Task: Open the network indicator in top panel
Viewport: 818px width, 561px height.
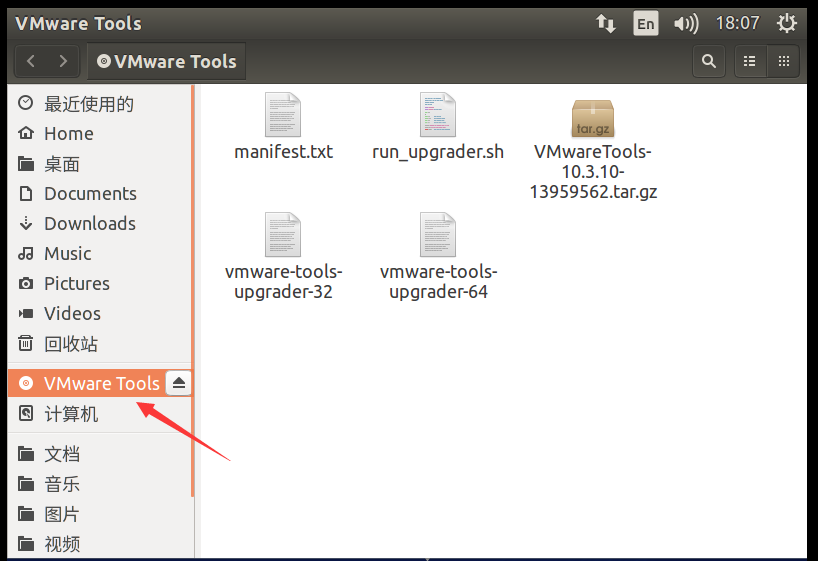Action: click(x=606, y=23)
